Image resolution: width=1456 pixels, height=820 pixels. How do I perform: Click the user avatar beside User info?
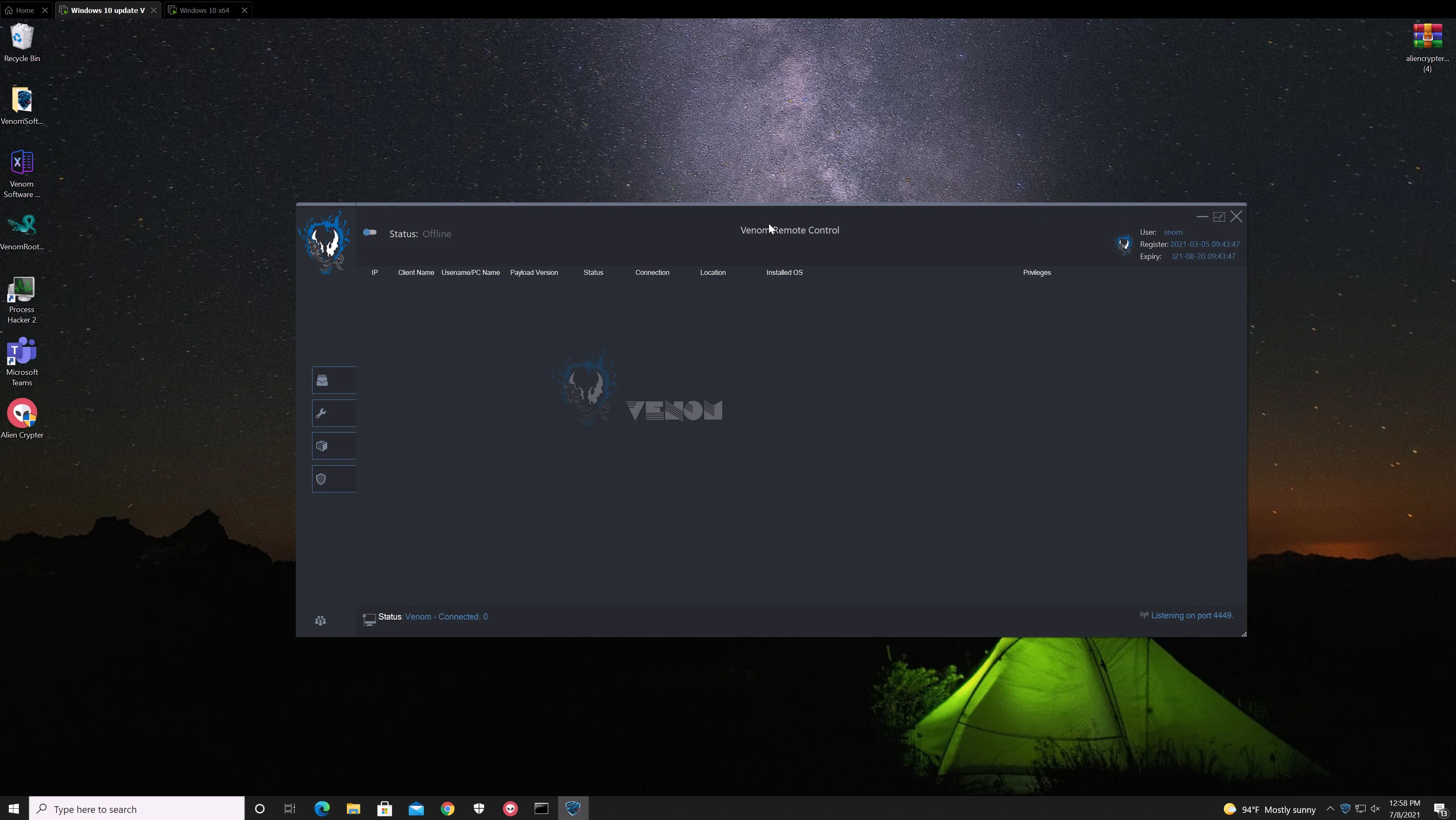pos(1124,244)
